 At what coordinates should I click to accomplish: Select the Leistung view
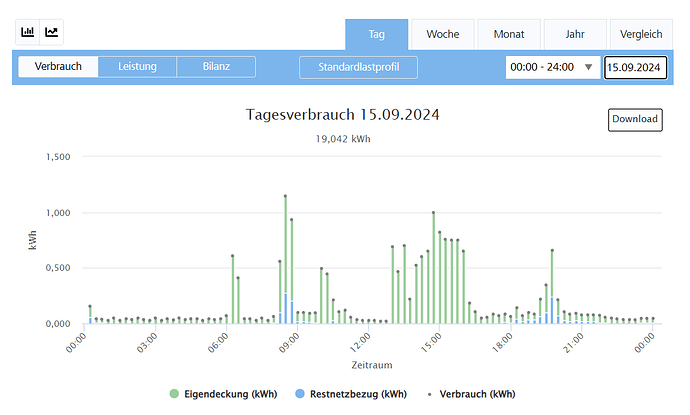(x=137, y=66)
